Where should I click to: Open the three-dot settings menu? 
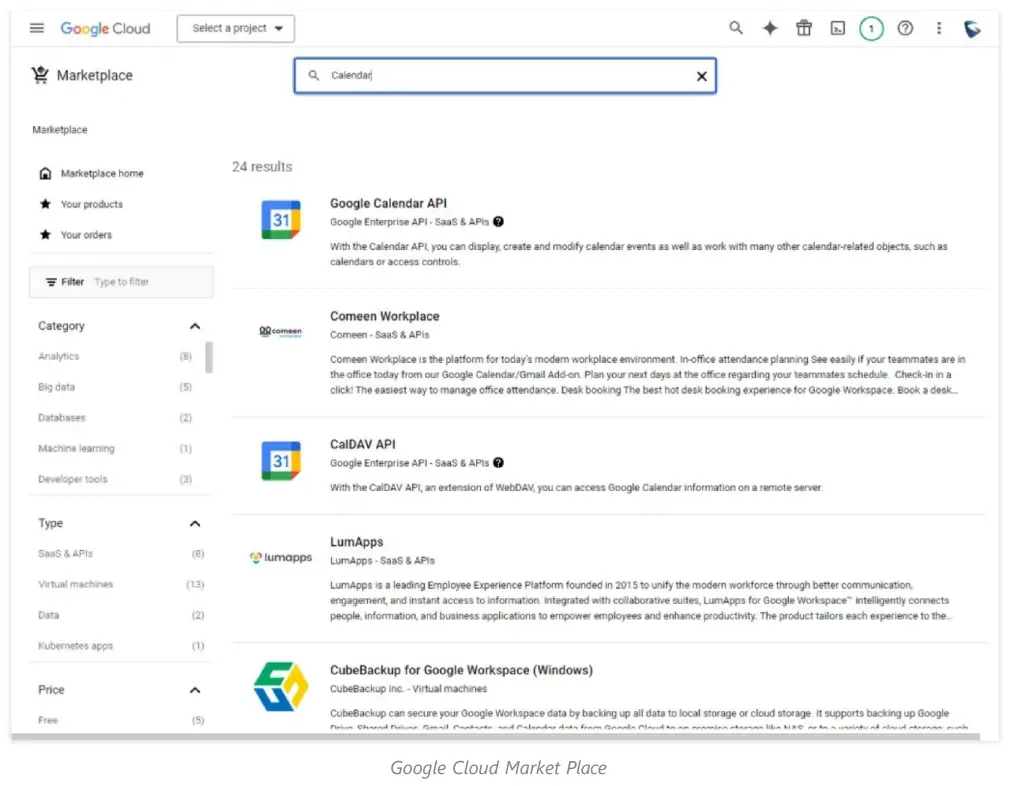point(939,28)
